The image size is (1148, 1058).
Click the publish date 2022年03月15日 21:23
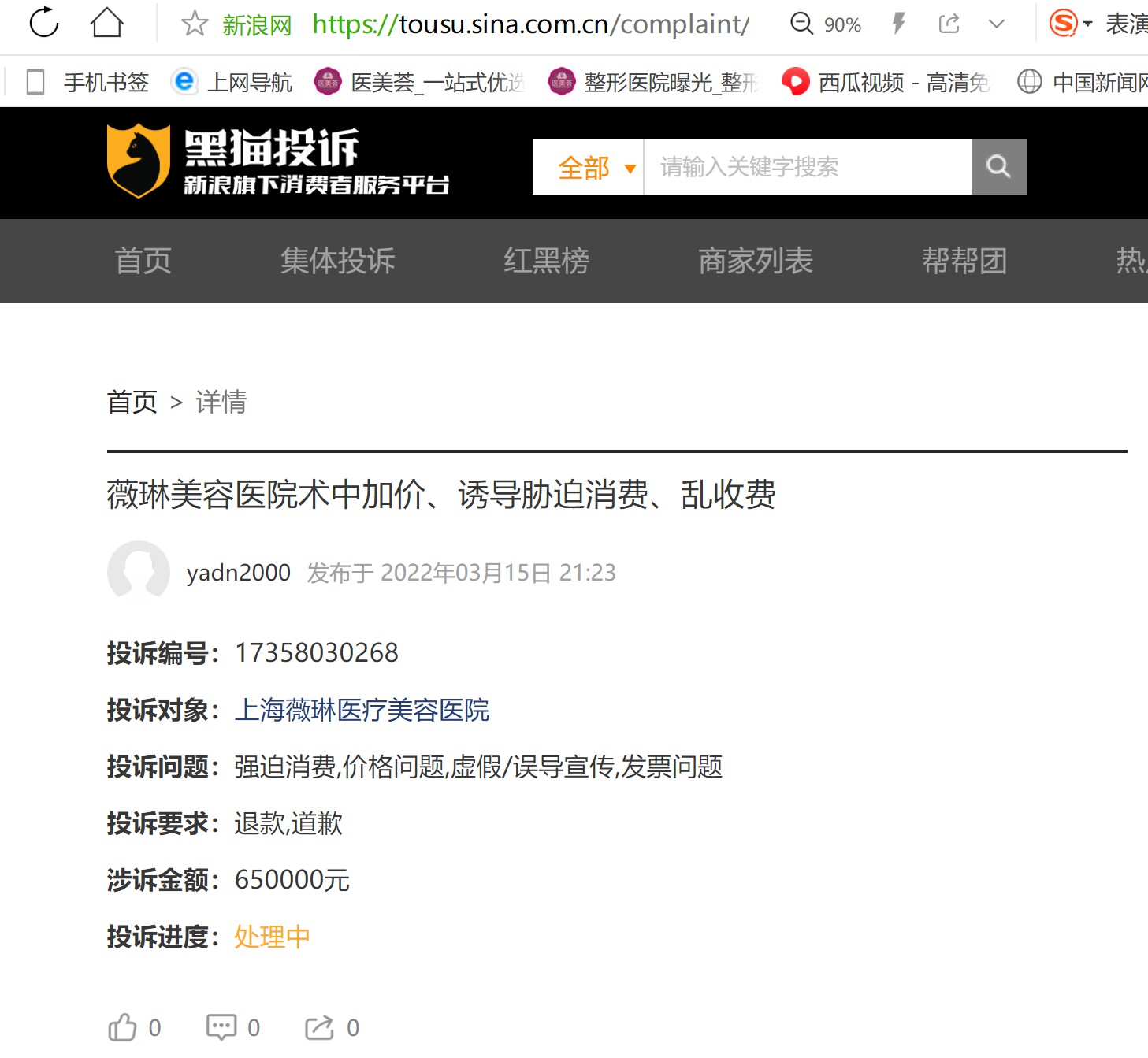(x=498, y=573)
